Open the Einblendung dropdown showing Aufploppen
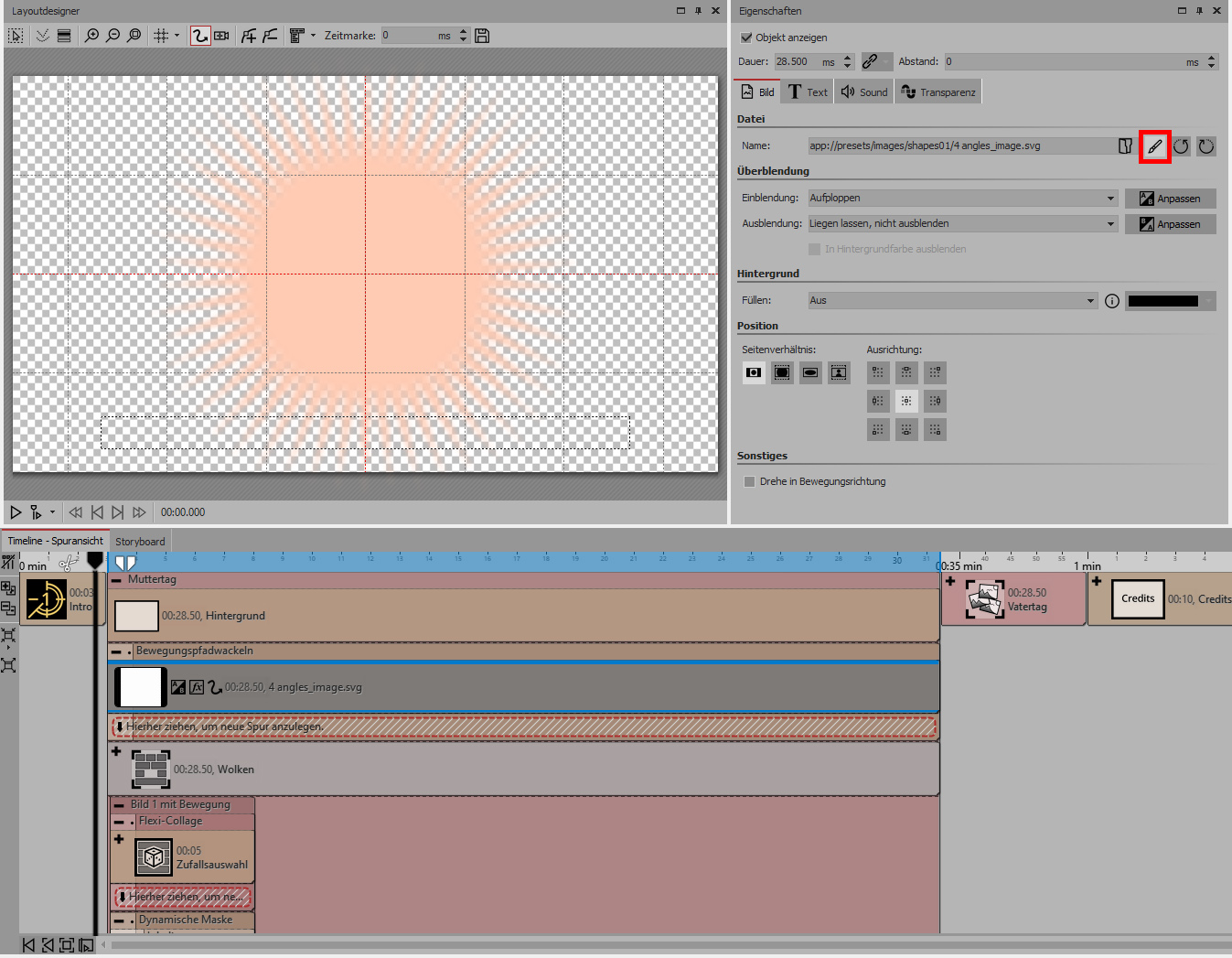This screenshot has width=1232, height=958. click(x=962, y=199)
